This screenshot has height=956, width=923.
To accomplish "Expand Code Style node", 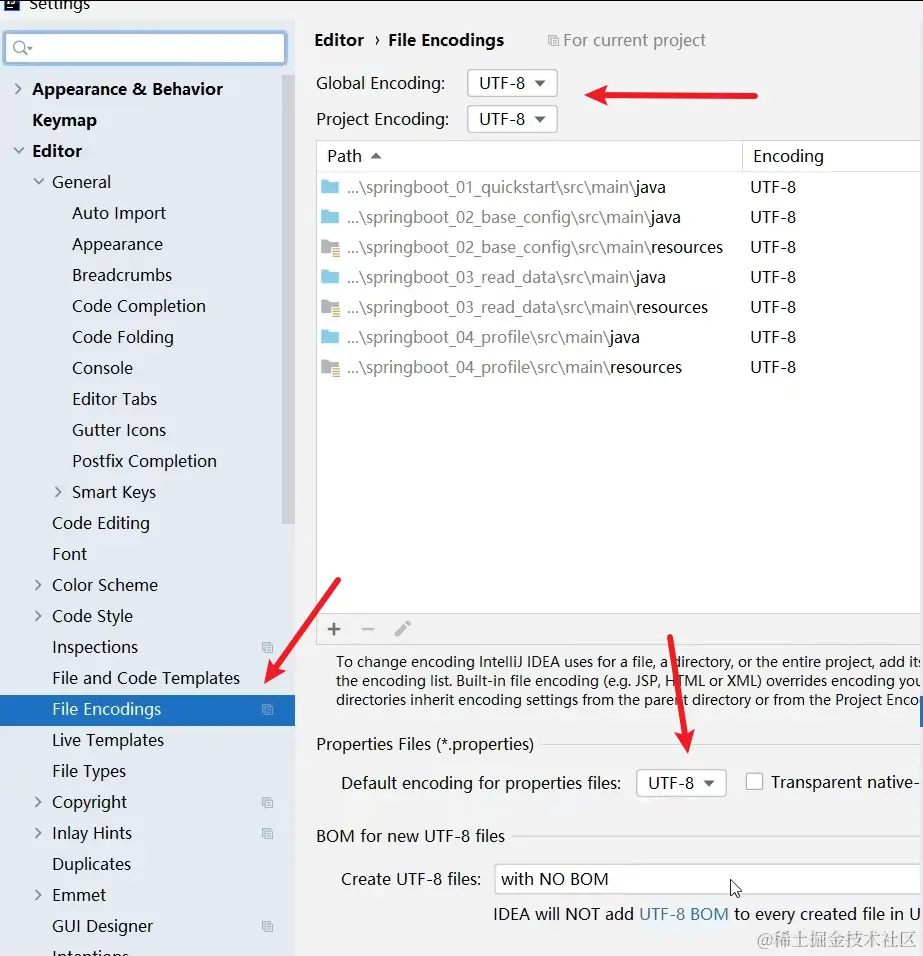I will [38, 616].
